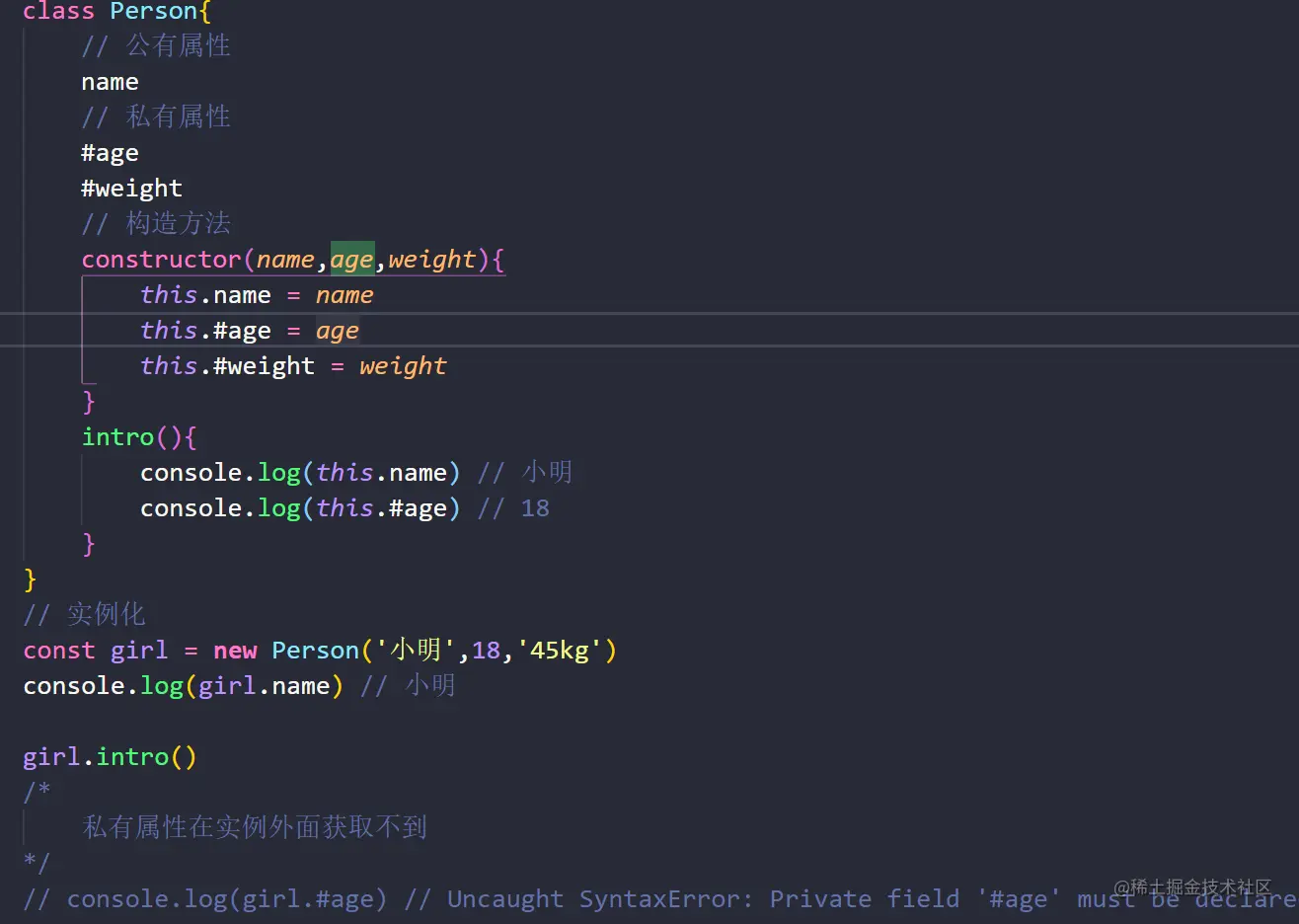1299x924 pixels.
Task: Click the number 18 in the 'new Person' arguments
Action: (x=487, y=651)
